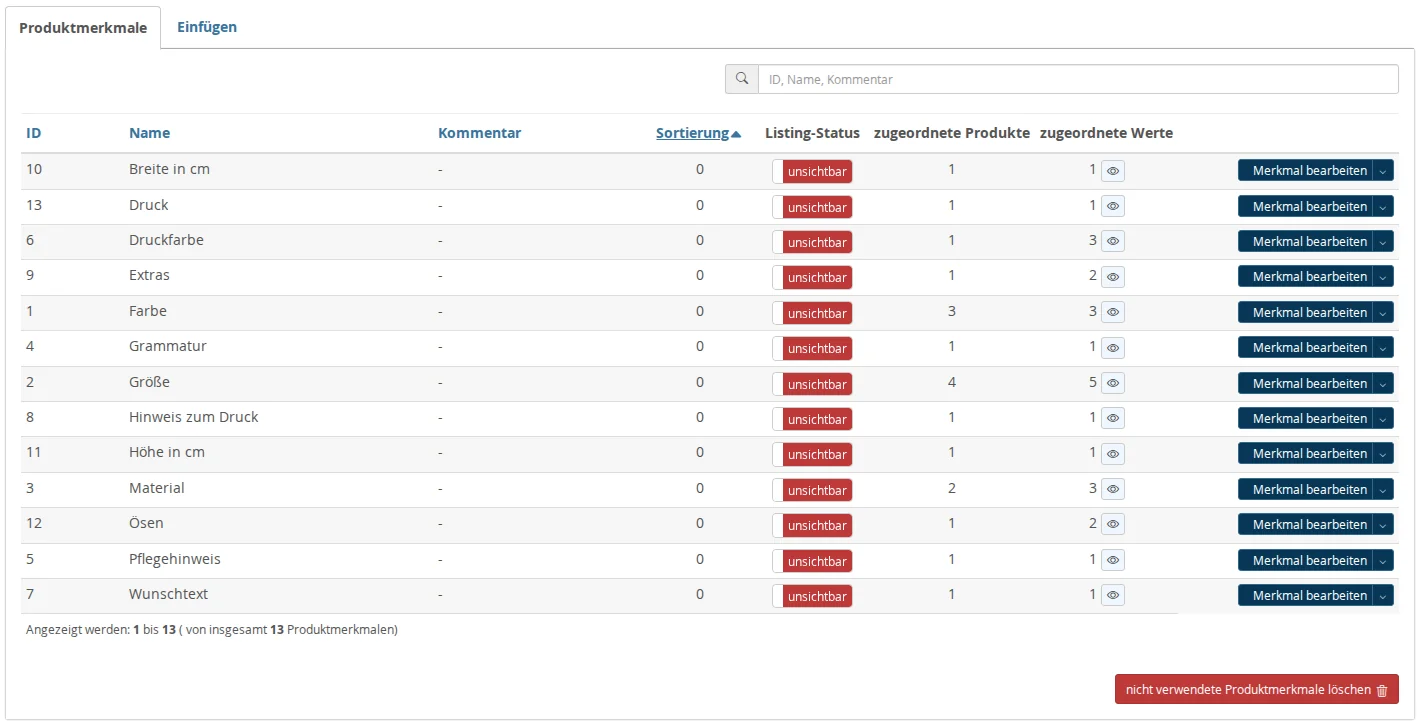The height and width of the screenshot is (725, 1420).
Task: Toggle listing status of Hinweis zum Druck
Action: 812,419
